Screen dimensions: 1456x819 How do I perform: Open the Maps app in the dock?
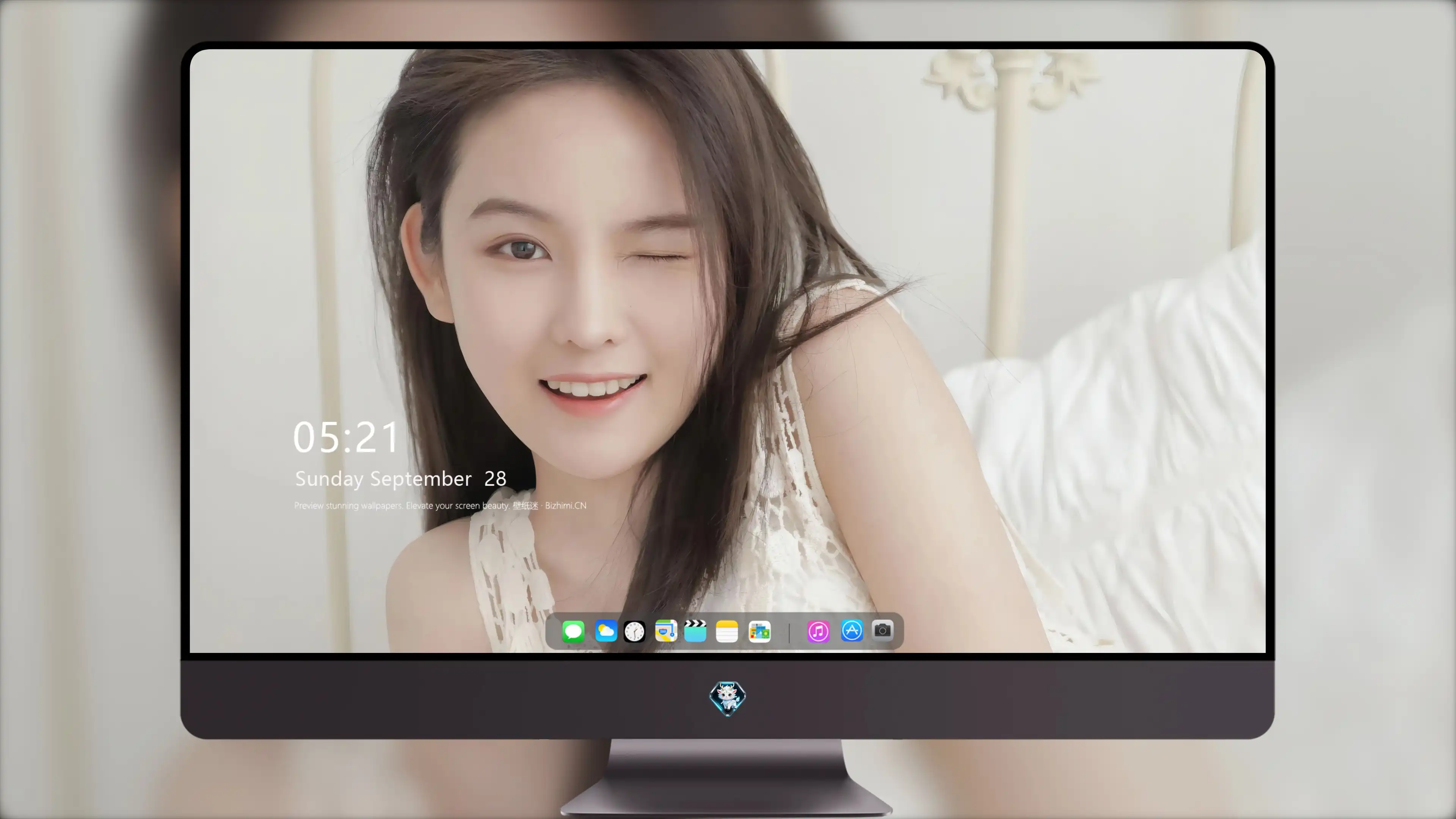click(x=666, y=631)
